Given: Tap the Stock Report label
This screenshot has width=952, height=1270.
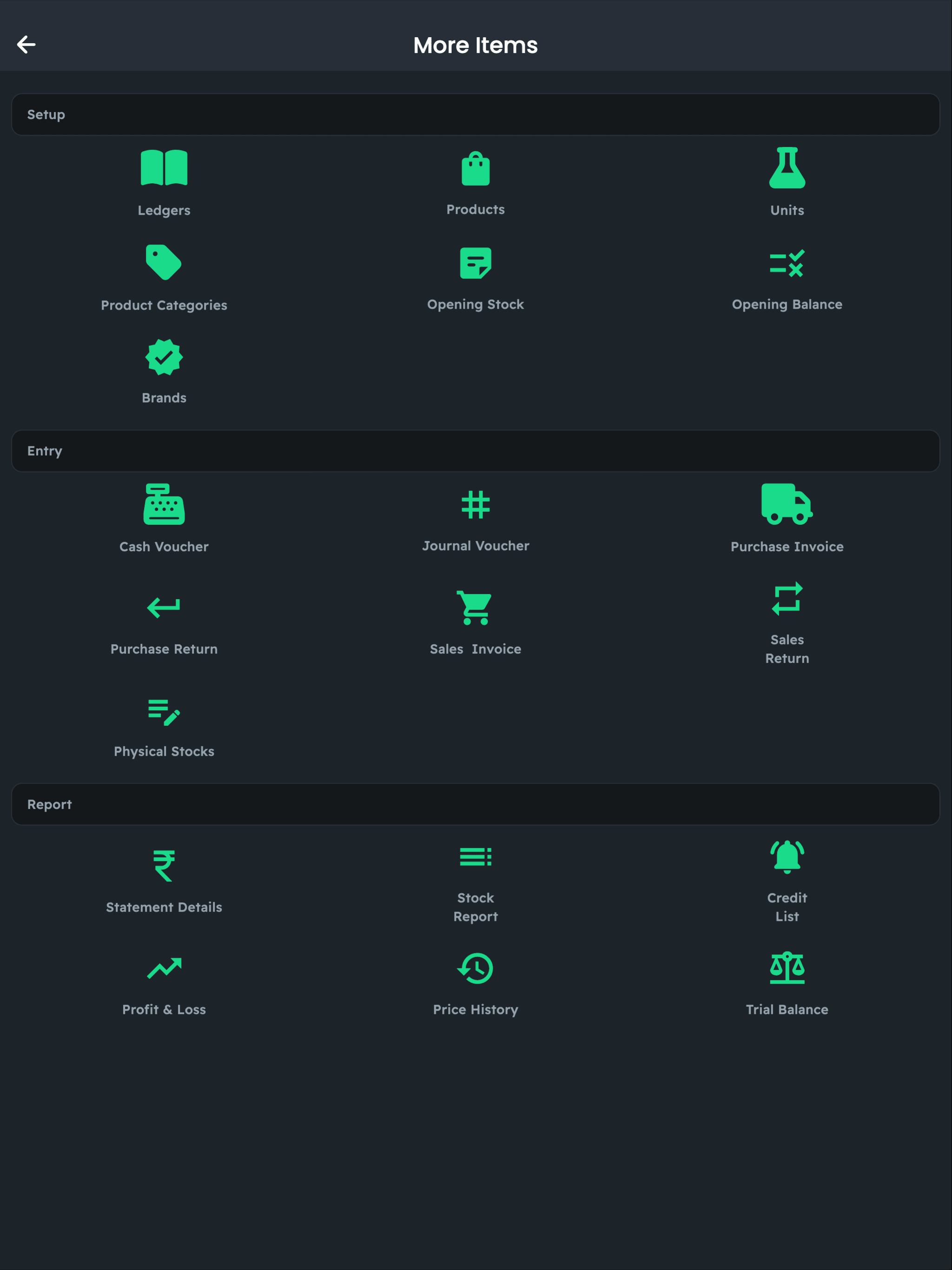Looking at the screenshot, I should pos(476,907).
